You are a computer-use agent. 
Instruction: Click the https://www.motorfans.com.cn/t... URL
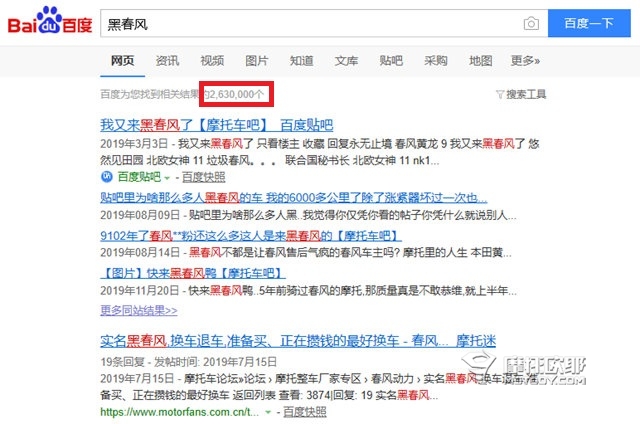point(180,412)
